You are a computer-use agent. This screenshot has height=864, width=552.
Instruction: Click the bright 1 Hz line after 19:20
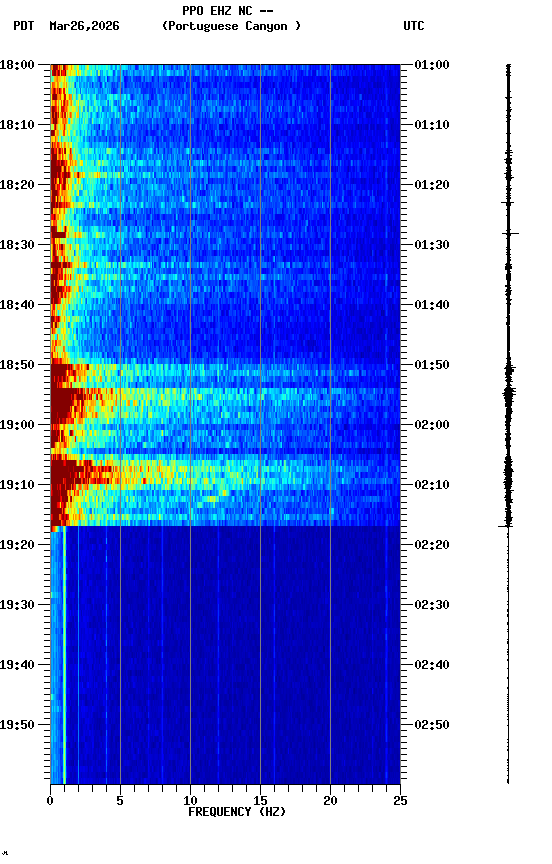(x=64, y=655)
